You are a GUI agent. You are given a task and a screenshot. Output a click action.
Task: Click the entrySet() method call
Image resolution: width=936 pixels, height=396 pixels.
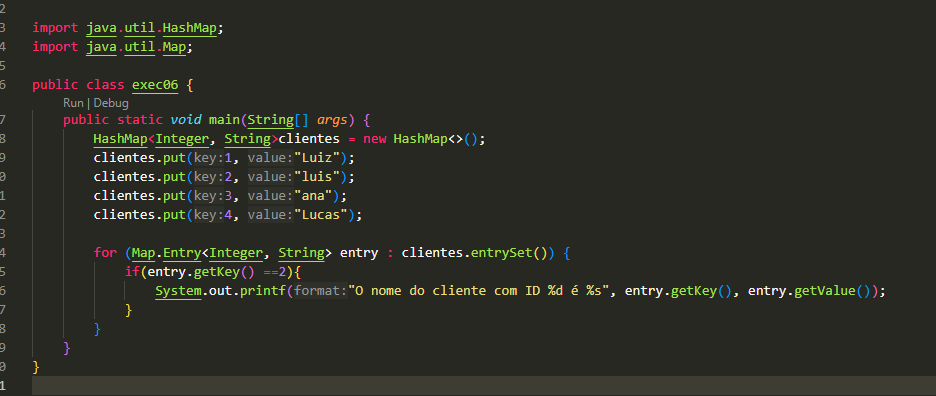(x=509, y=253)
